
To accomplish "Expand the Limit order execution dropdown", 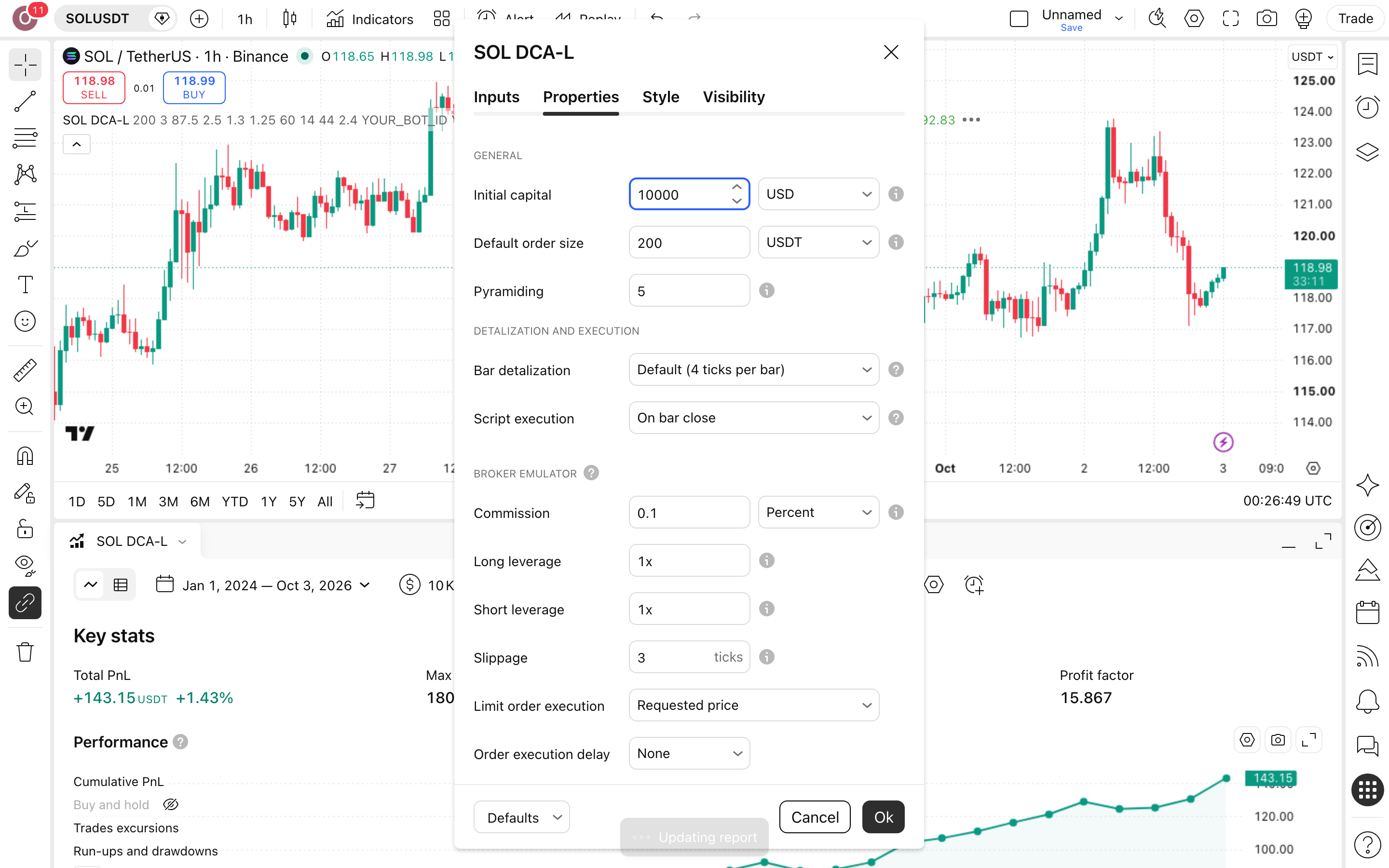I will click(754, 705).
